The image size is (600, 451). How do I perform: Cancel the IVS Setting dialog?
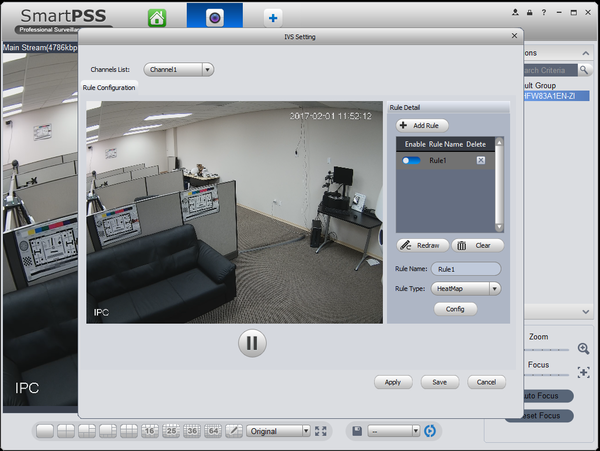[486, 382]
